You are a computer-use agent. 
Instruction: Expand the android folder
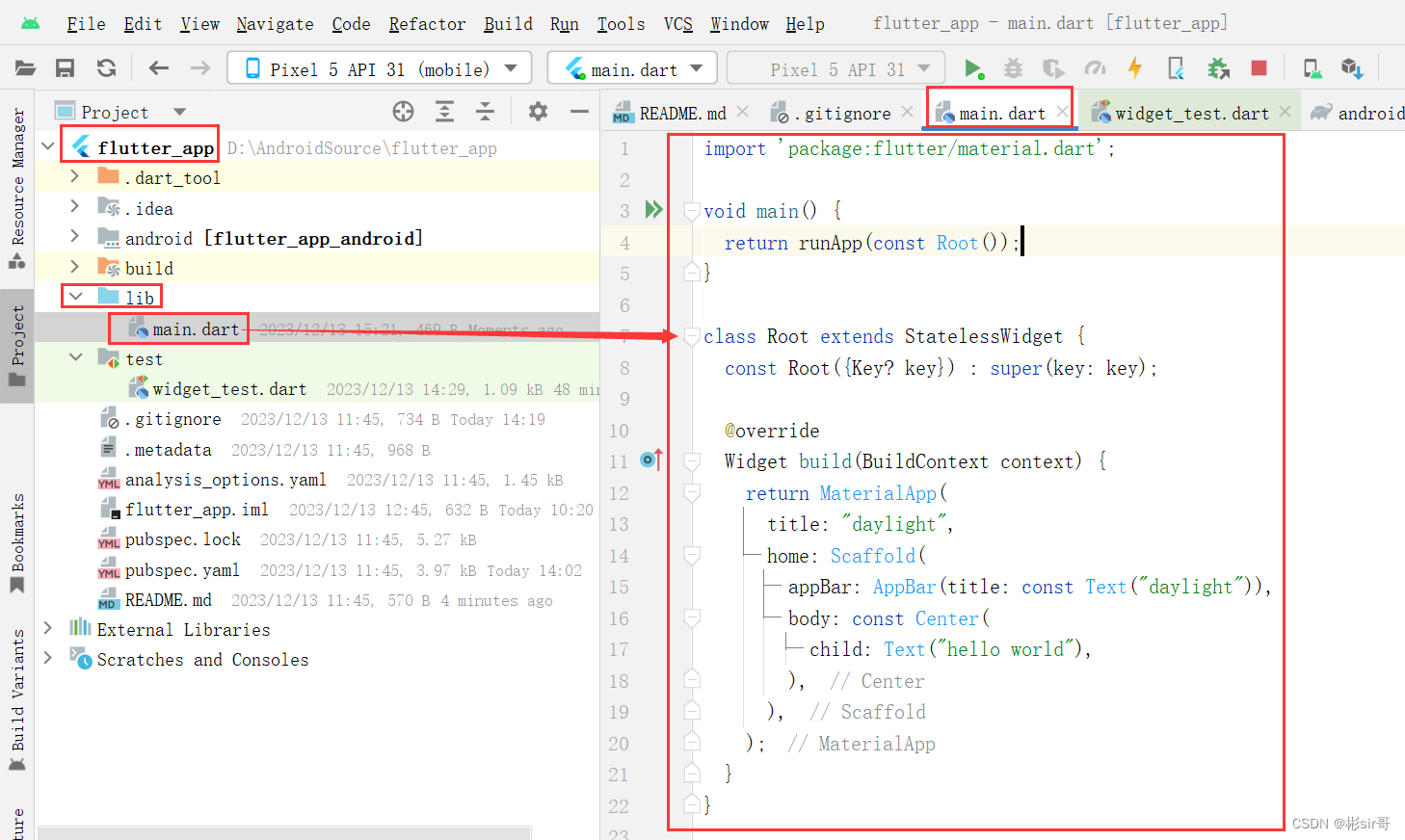pos(74,237)
